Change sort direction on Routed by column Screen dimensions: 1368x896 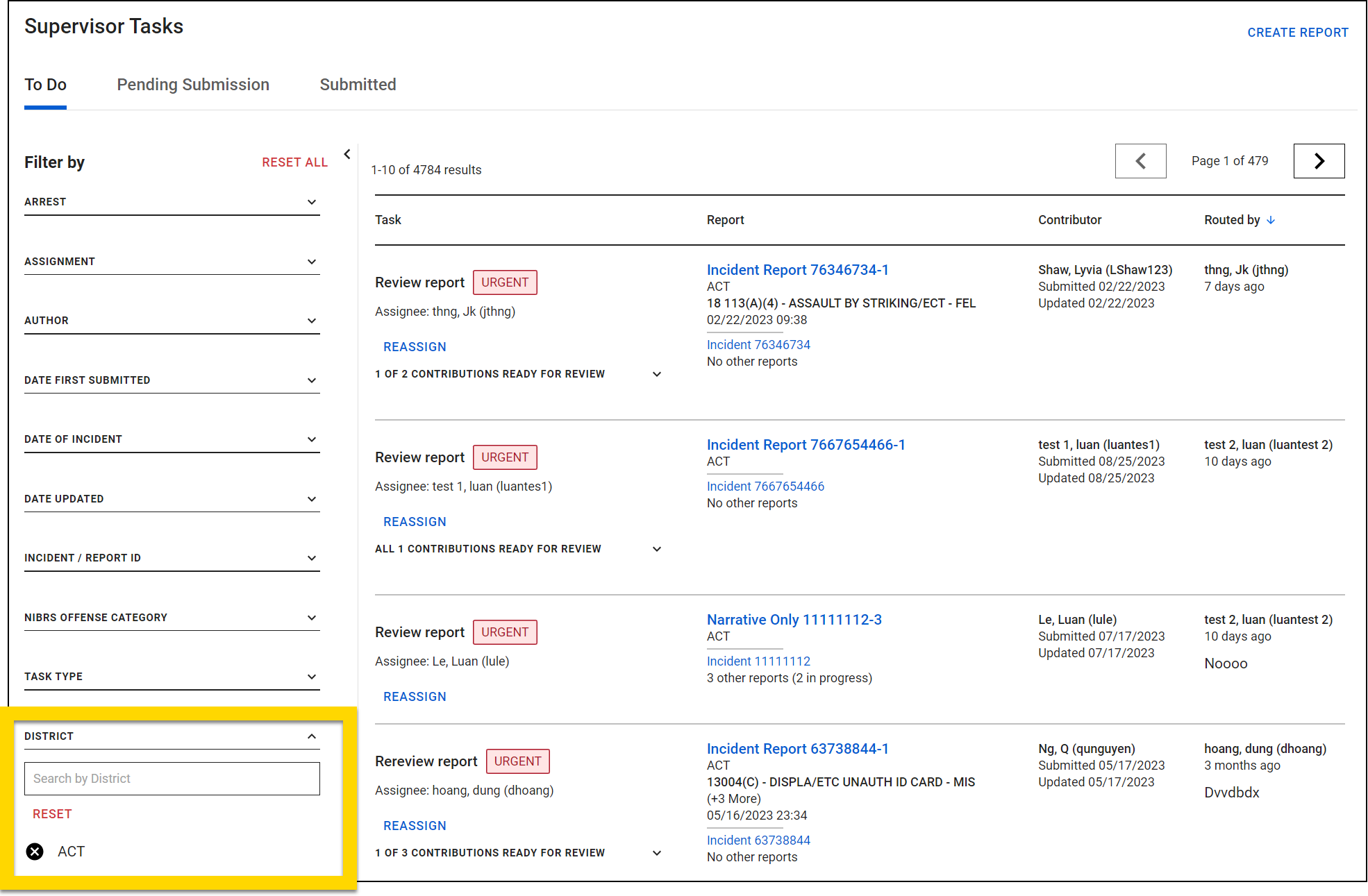[x=1272, y=219]
